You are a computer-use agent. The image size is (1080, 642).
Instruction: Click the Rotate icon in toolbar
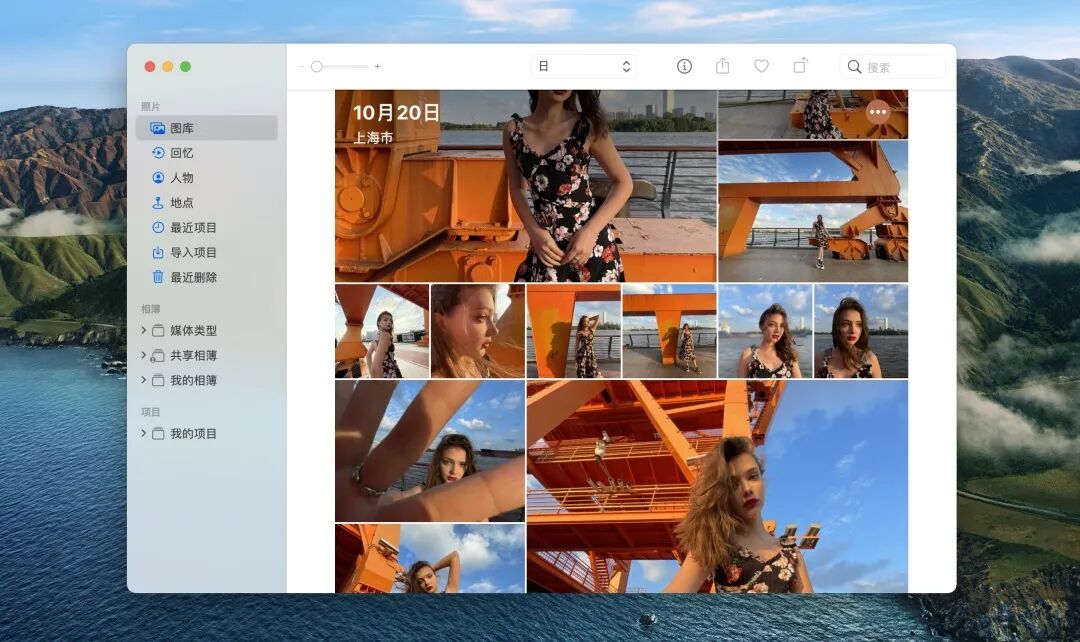[x=800, y=65]
